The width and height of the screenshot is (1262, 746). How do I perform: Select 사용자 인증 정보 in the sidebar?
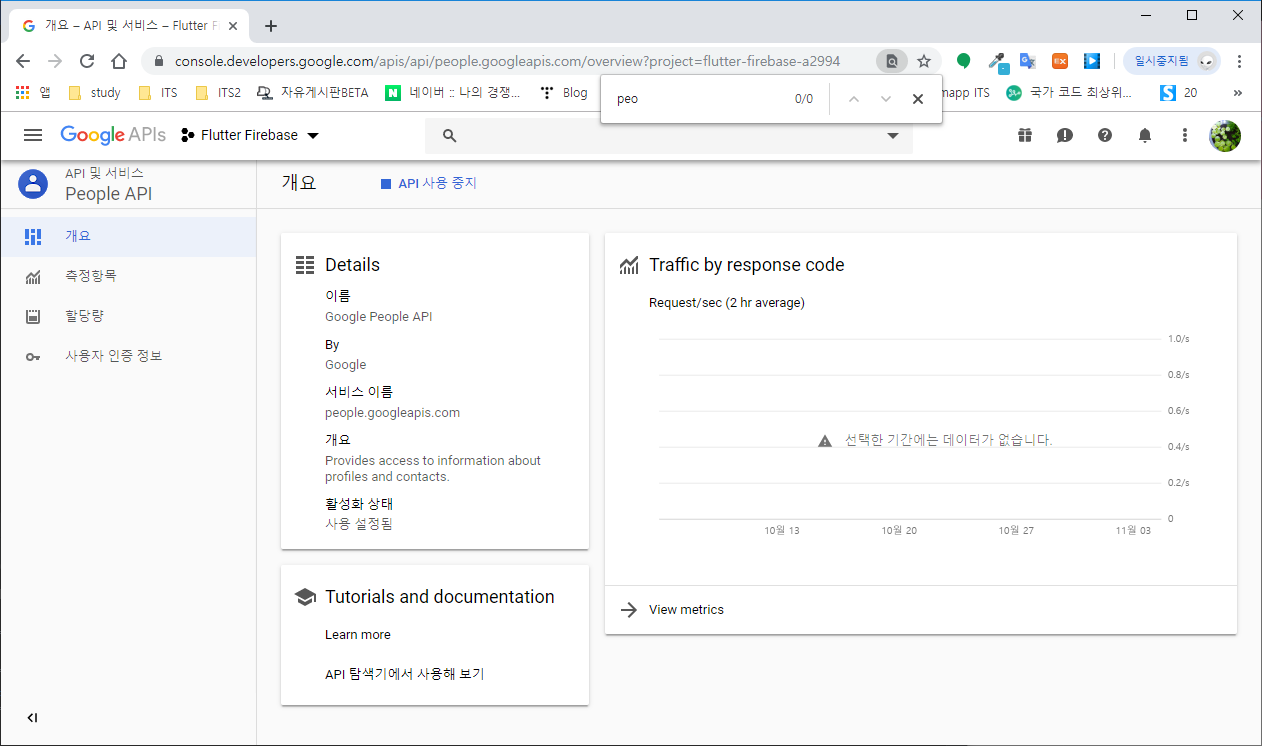coord(128,356)
